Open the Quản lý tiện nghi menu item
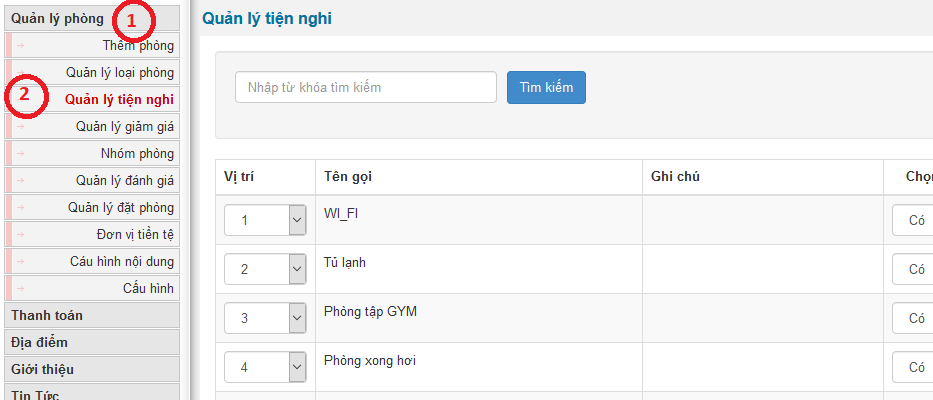Image resolution: width=933 pixels, height=400 pixels. [x=119, y=99]
